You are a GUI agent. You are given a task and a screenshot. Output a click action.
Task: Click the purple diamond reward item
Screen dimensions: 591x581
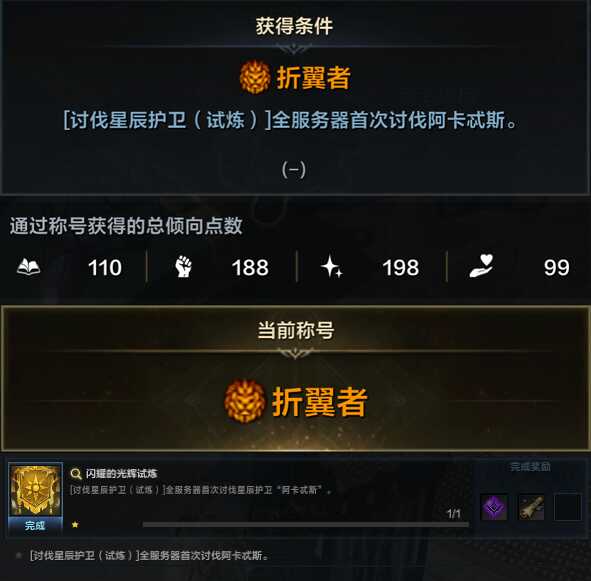click(x=494, y=507)
